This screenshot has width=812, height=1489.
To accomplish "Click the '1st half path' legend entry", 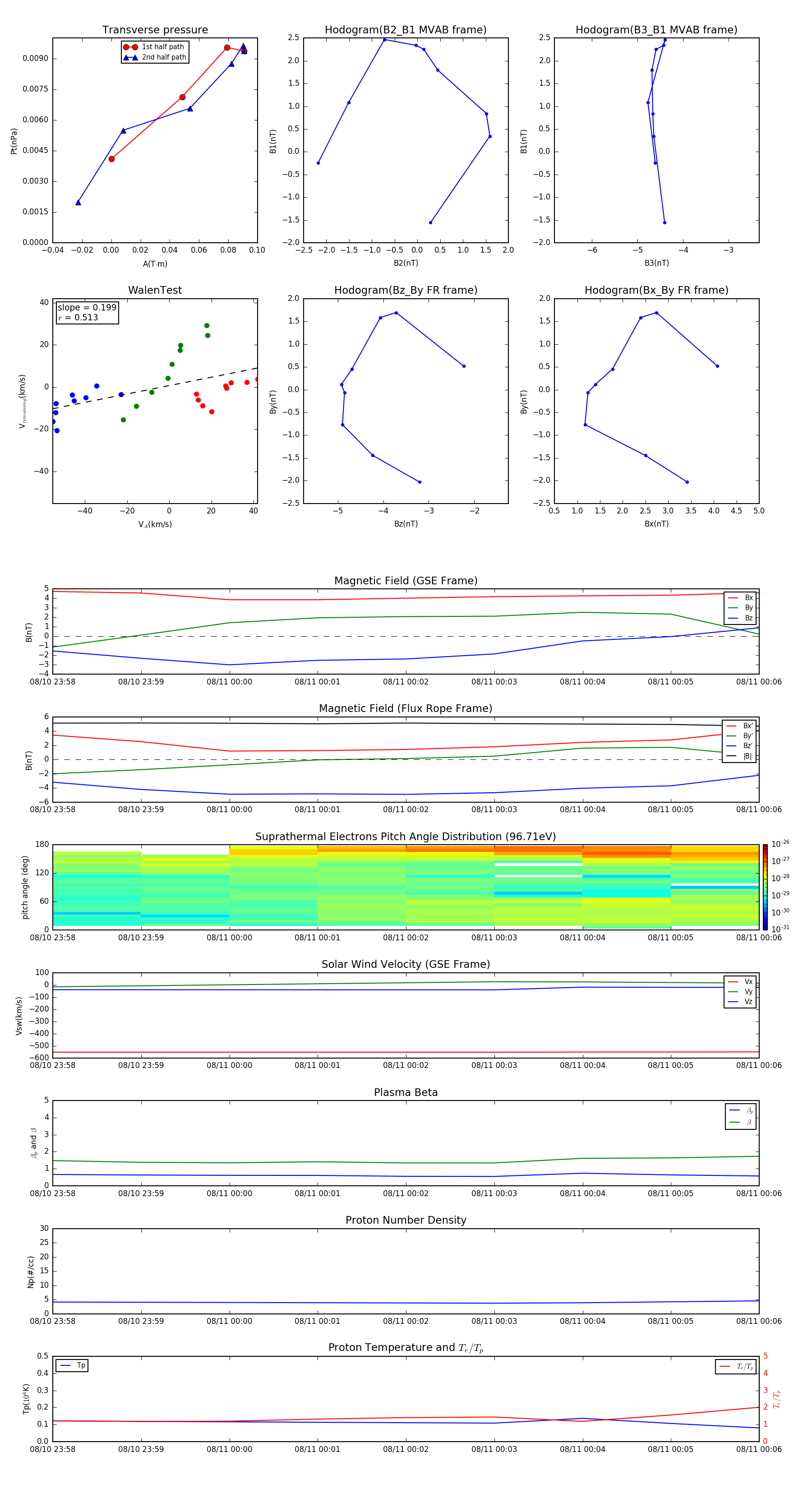I will click(154, 47).
